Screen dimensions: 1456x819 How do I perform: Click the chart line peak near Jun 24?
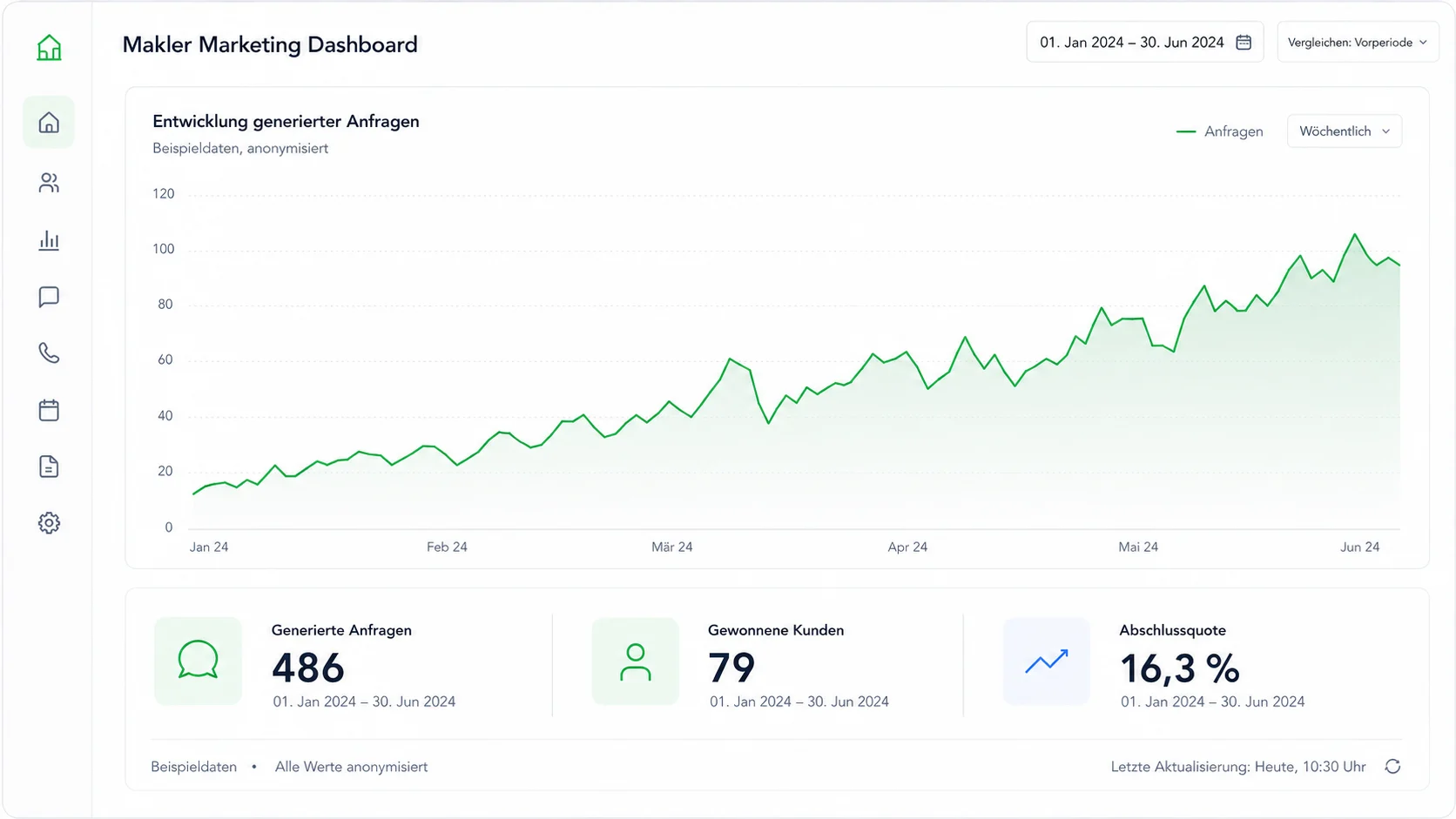pyautogui.click(x=1355, y=234)
